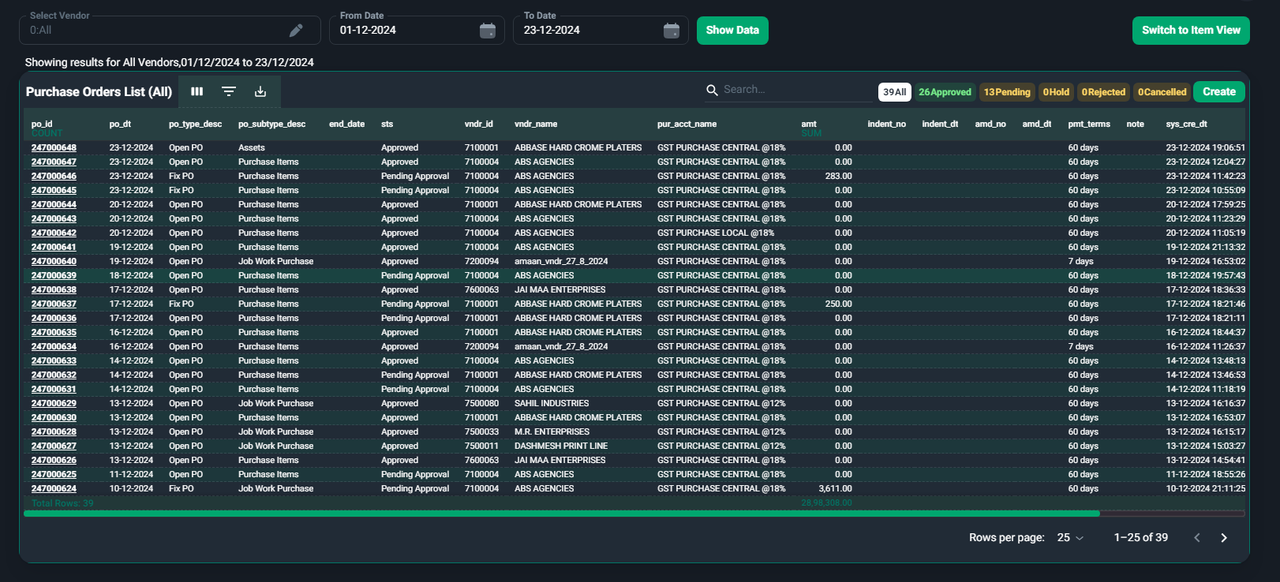Sort by the po_id column header
The width and height of the screenshot is (1280, 582).
coord(42,124)
